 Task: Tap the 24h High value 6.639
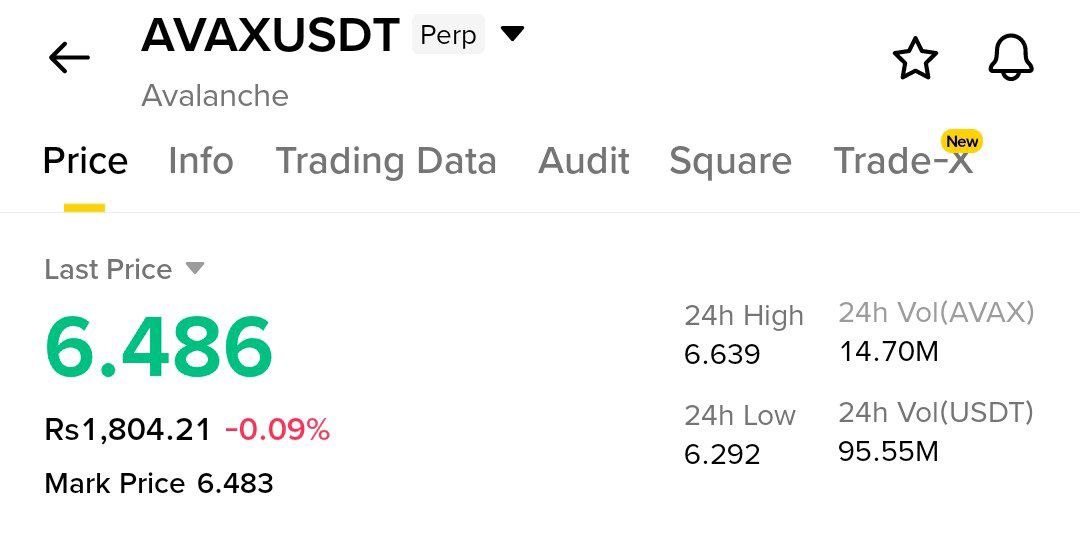722,354
